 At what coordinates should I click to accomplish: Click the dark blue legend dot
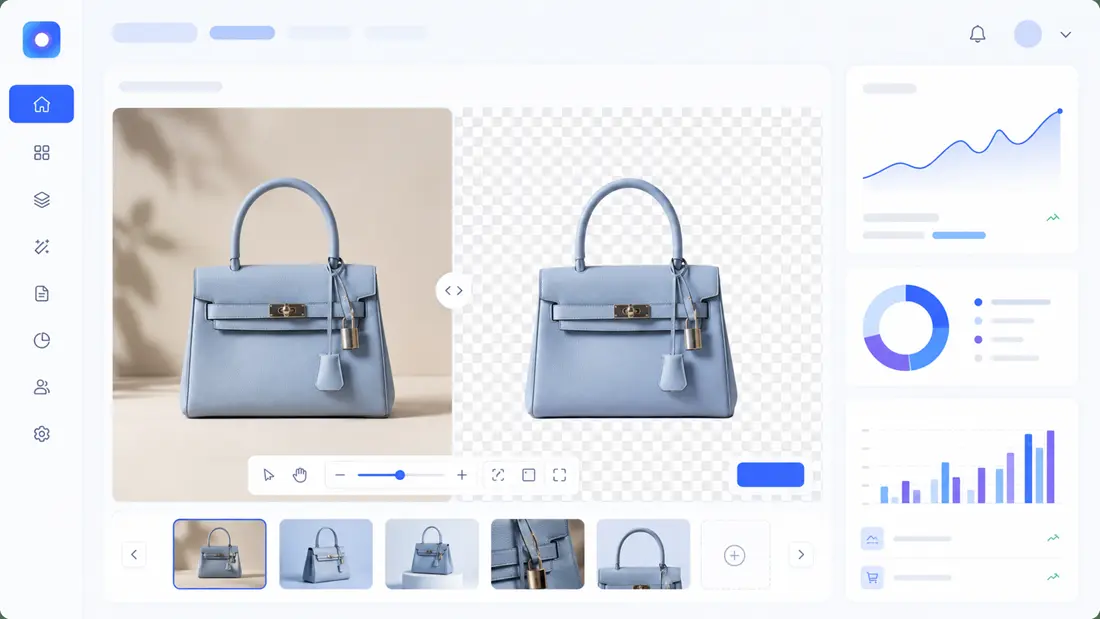coord(978,302)
